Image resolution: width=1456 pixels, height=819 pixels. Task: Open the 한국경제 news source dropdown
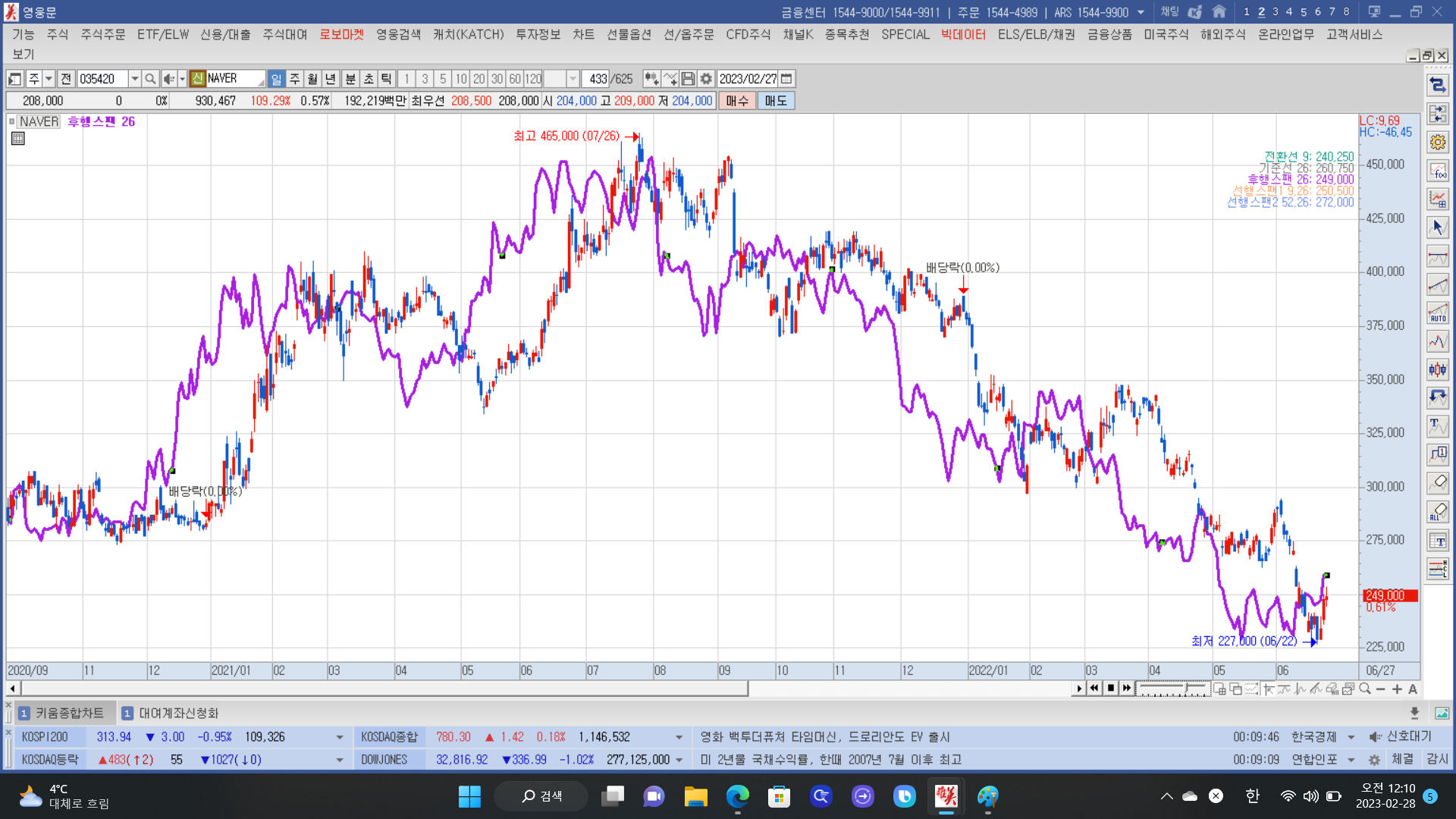click(1351, 737)
